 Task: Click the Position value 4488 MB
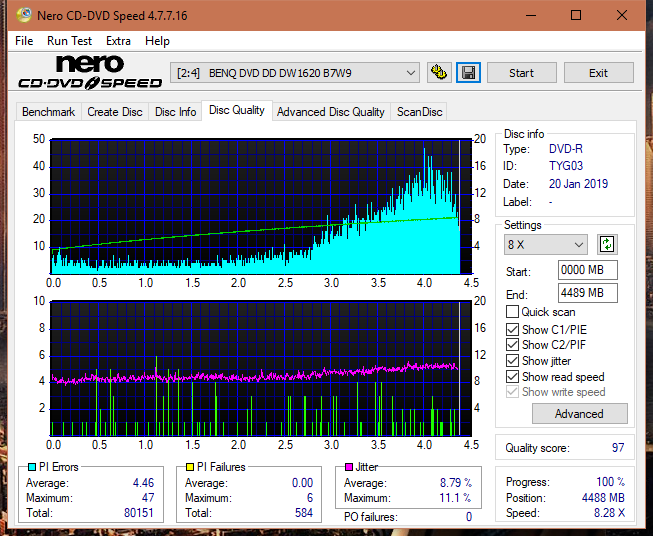click(x=603, y=497)
